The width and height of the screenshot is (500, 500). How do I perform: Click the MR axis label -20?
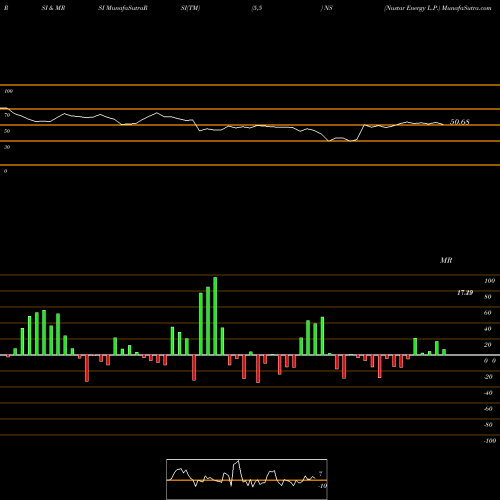point(488,377)
